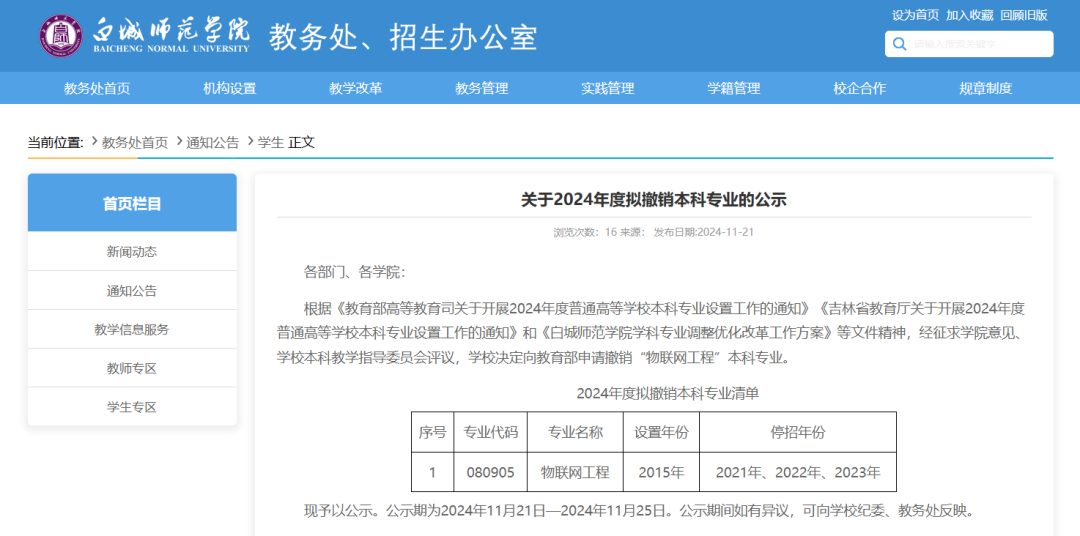1080x536 pixels.
Task: Click the search magnifier icon
Action: [x=899, y=44]
